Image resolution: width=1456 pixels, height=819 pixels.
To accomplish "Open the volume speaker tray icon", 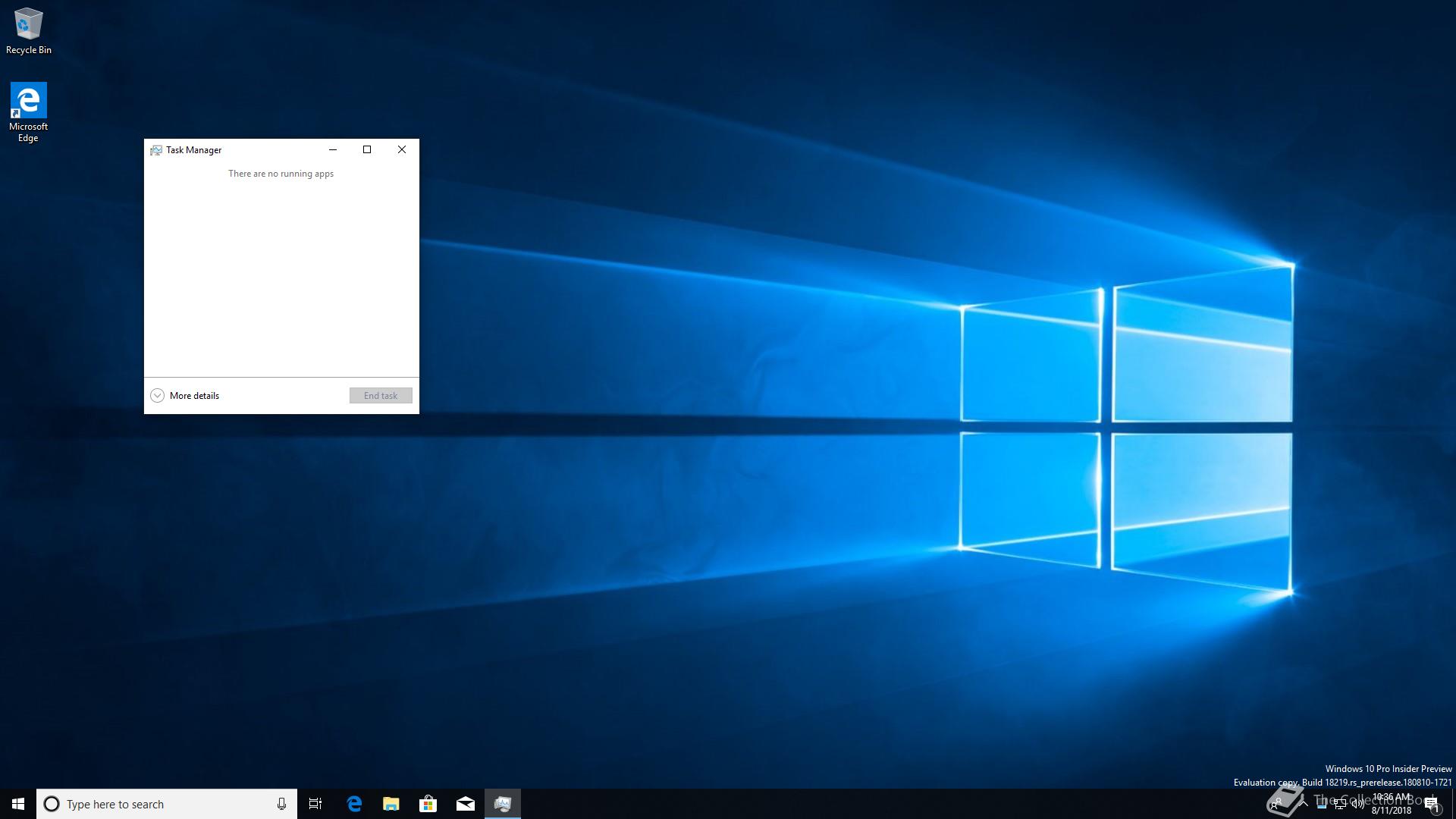I will (1357, 804).
